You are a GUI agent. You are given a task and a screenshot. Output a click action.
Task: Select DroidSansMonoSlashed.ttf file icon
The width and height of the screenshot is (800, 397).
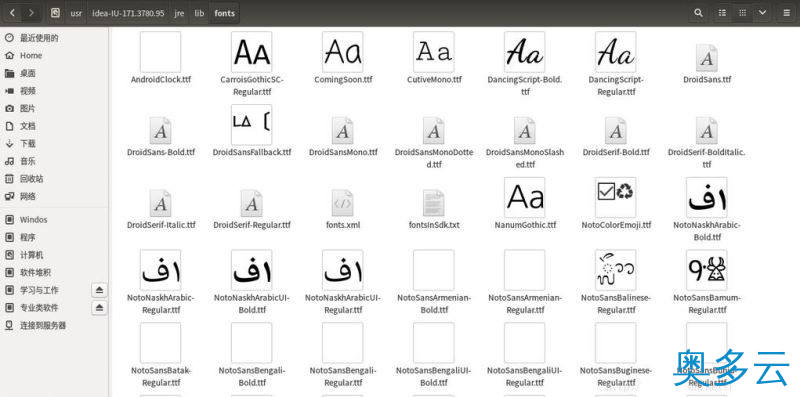click(x=524, y=131)
